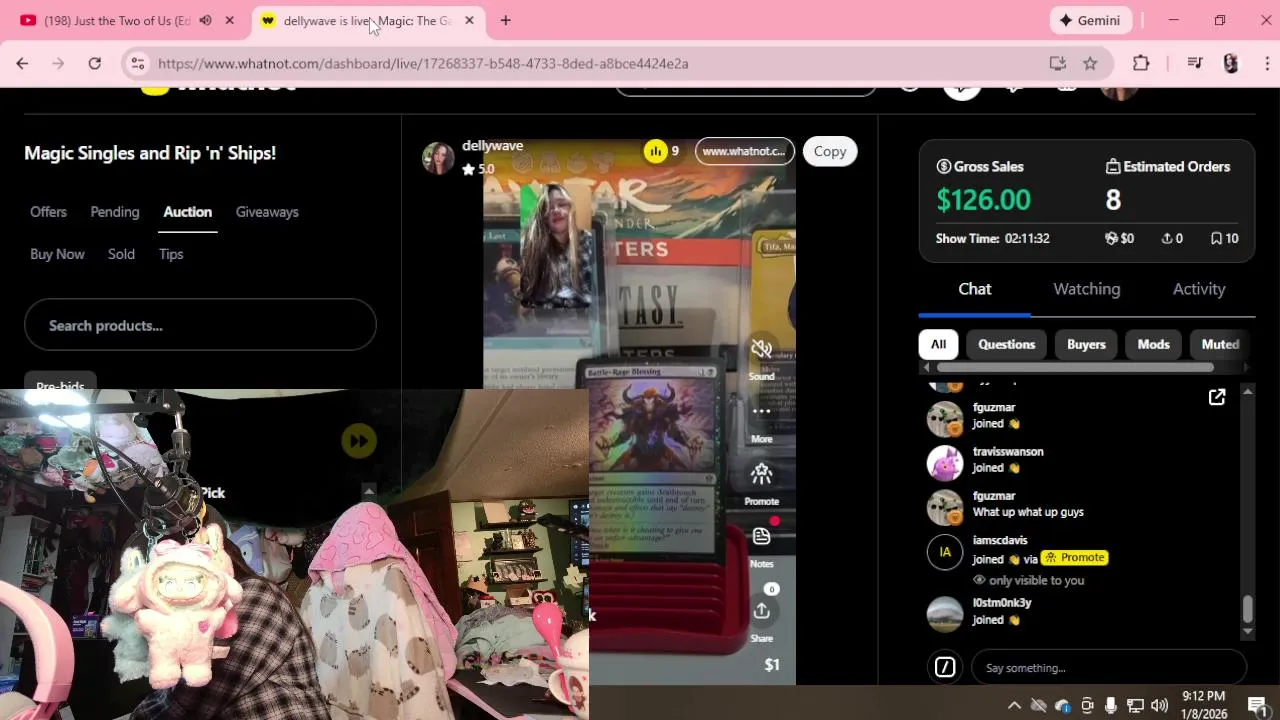The width and height of the screenshot is (1280, 720).
Task: Click the www.whatnot.c... link pill
Action: tap(744, 151)
